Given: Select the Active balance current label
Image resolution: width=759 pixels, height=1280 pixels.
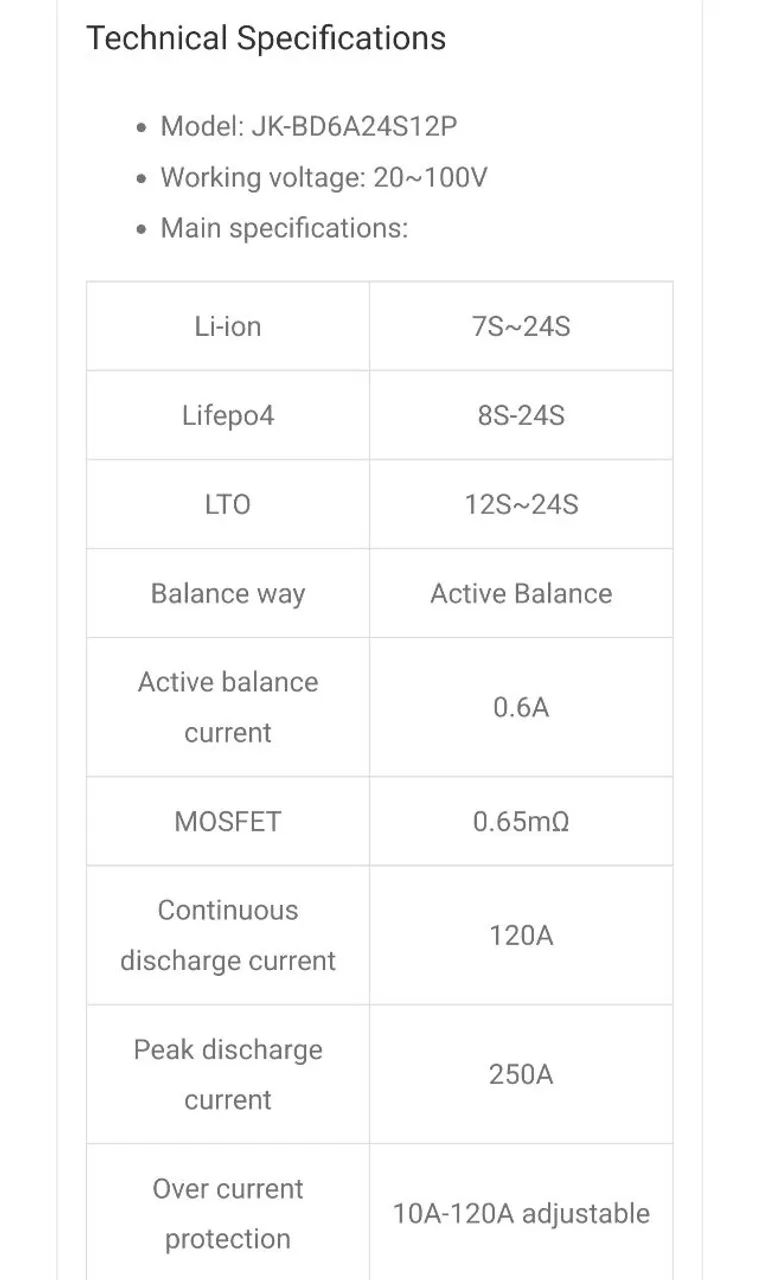Looking at the screenshot, I should [228, 707].
